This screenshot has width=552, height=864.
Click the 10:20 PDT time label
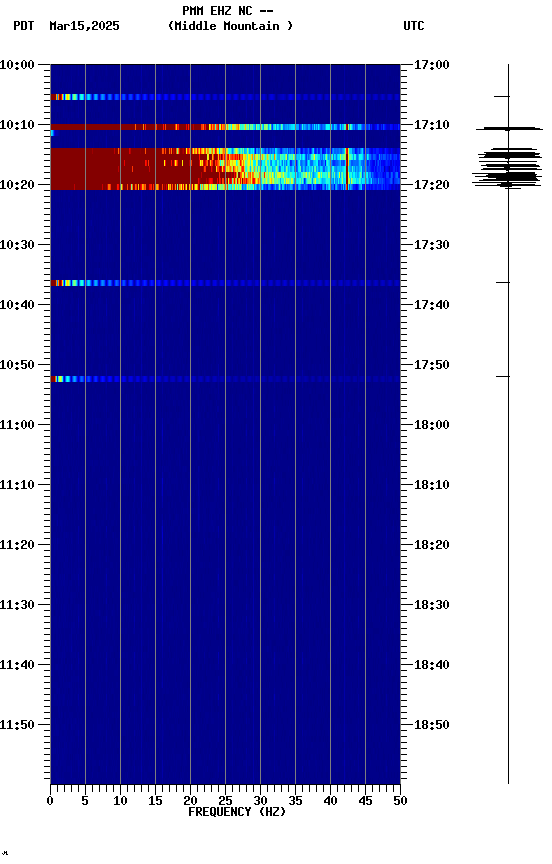(x=17, y=185)
